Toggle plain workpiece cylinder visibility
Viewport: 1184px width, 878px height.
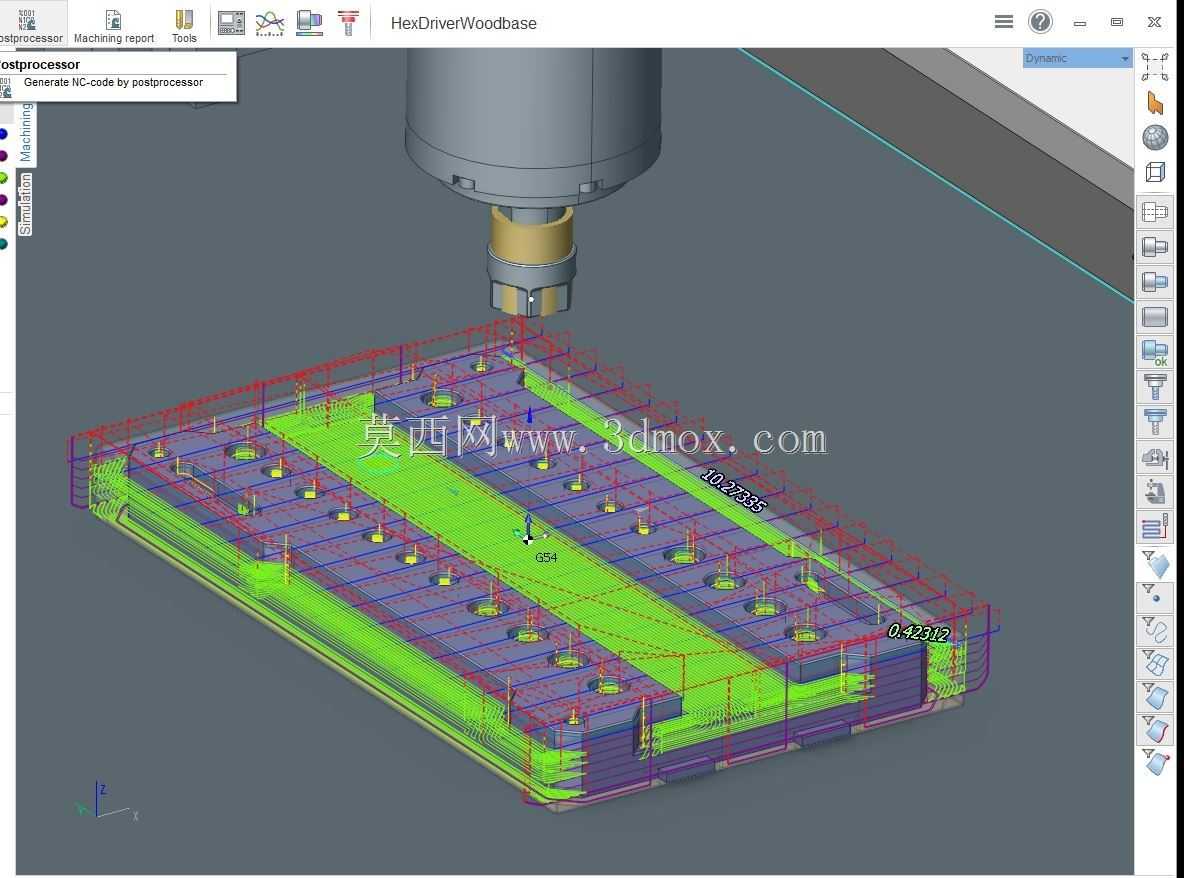click(x=1155, y=316)
